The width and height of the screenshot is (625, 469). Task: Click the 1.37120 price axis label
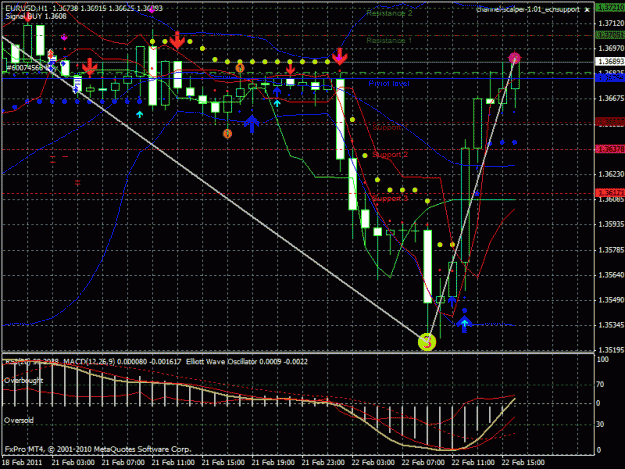pos(611,24)
